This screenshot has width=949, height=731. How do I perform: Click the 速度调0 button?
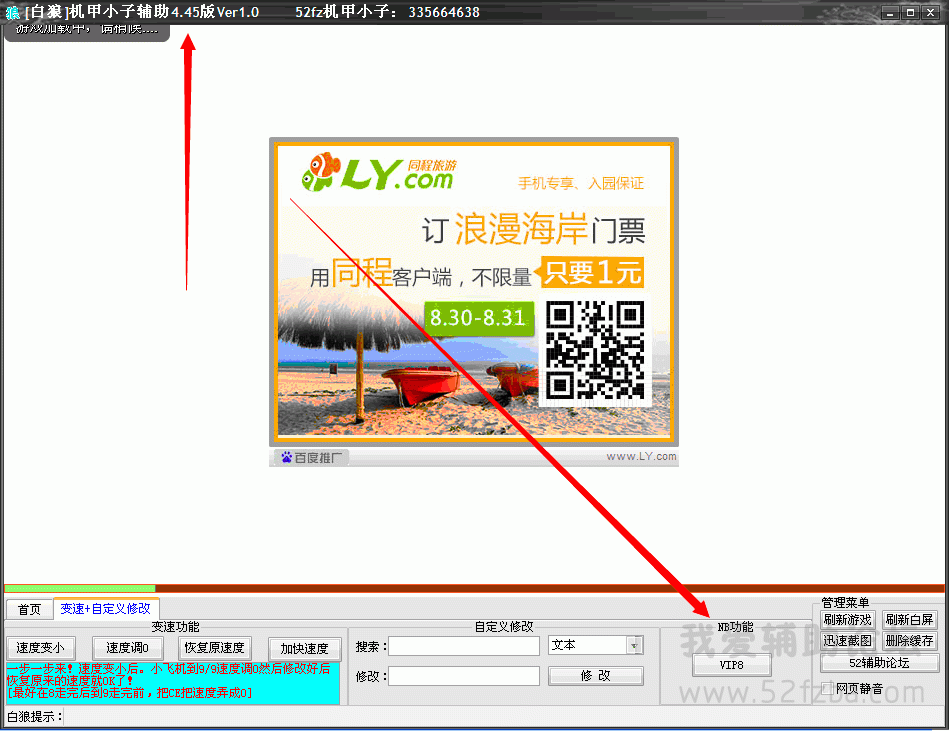coord(127,648)
